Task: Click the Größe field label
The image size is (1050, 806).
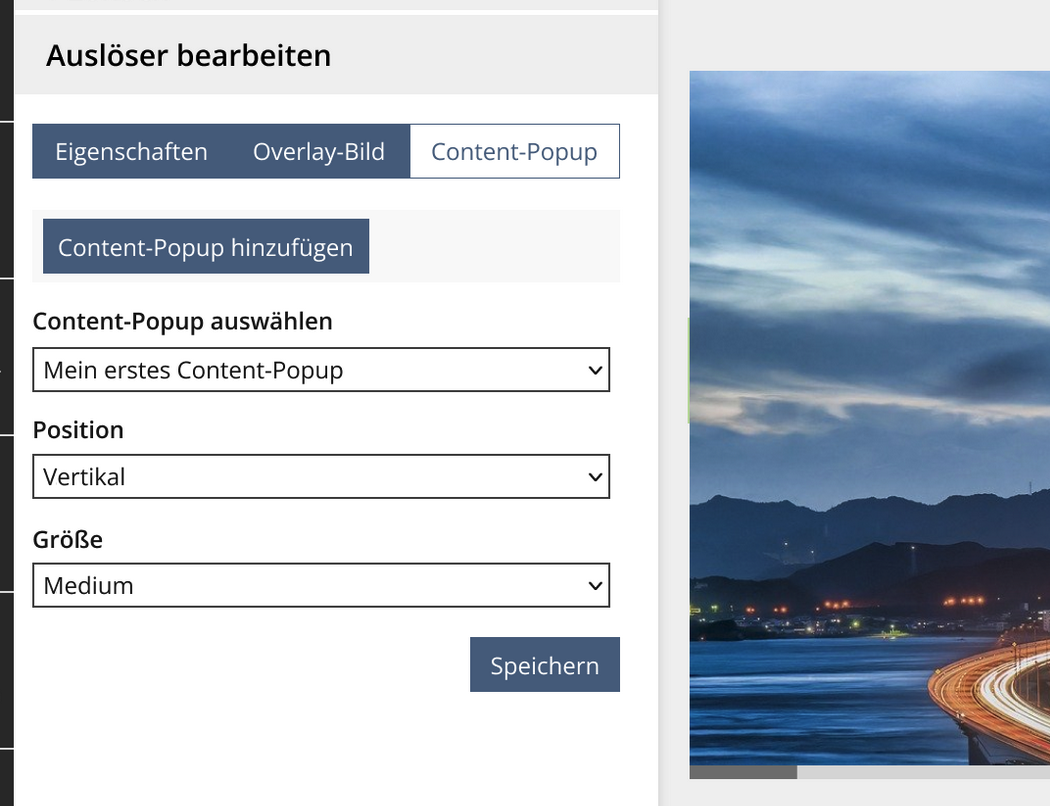Action: [x=68, y=540]
